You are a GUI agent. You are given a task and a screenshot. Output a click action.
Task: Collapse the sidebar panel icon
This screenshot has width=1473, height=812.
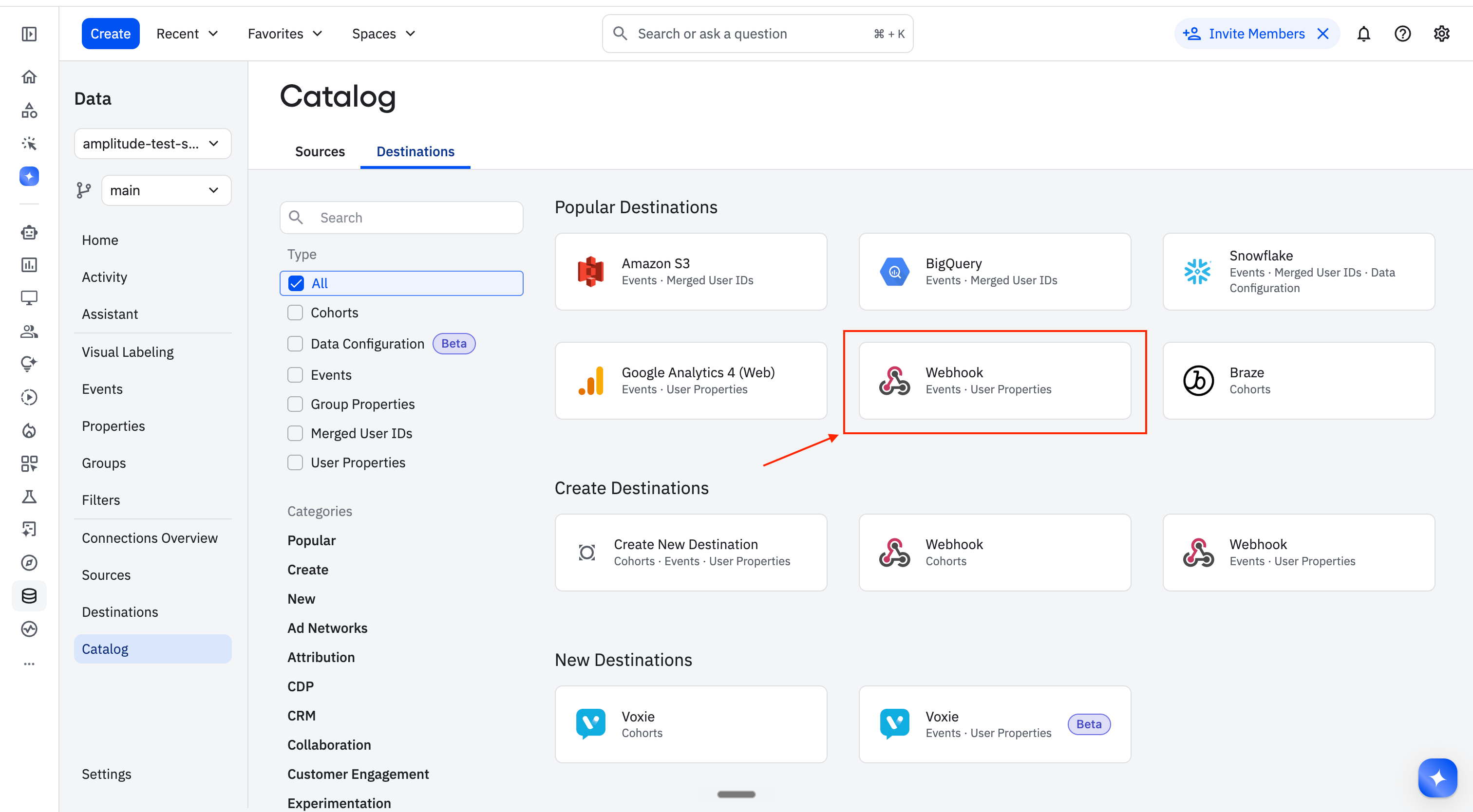click(29, 34)
